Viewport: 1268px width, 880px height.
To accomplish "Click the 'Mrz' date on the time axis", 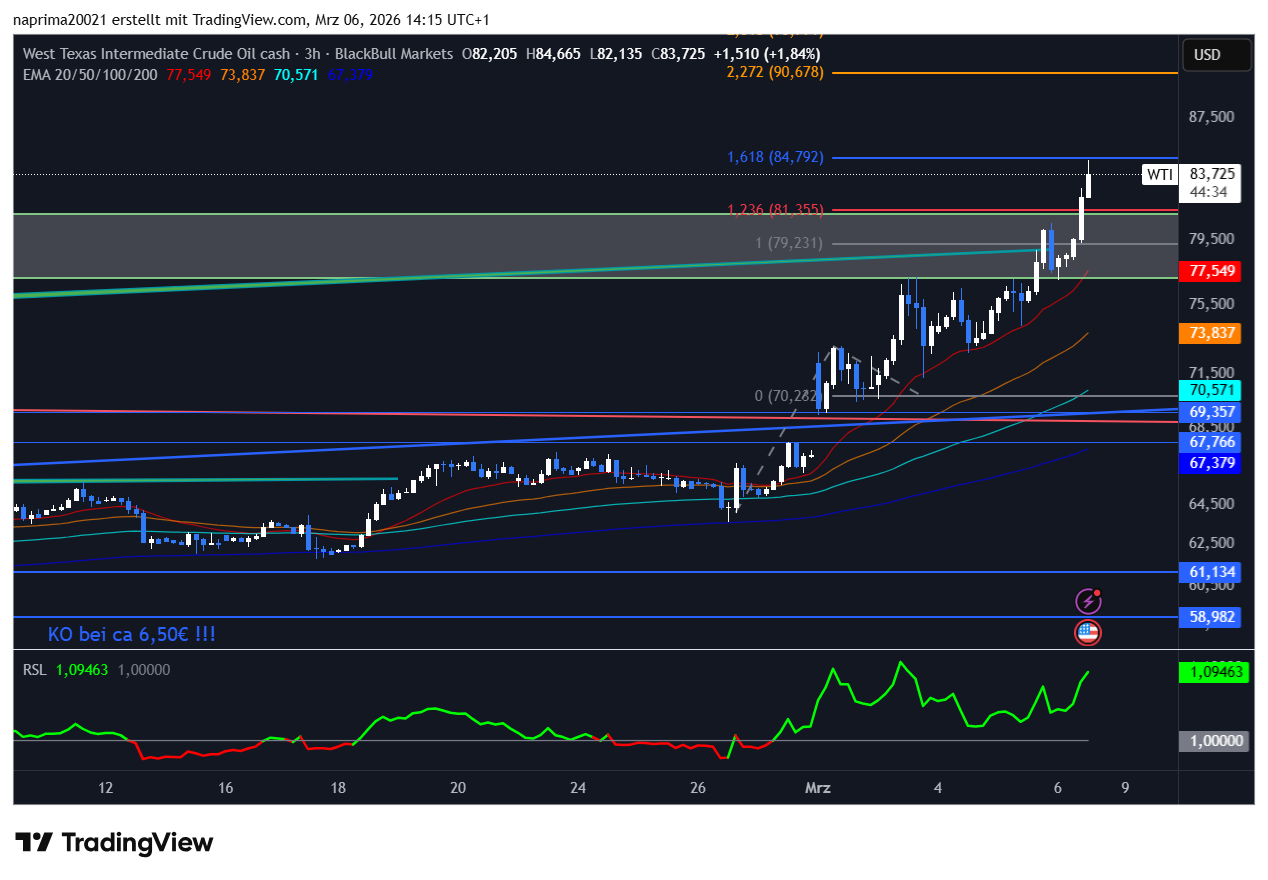I will pyautogui.click(x=817, y=788).
